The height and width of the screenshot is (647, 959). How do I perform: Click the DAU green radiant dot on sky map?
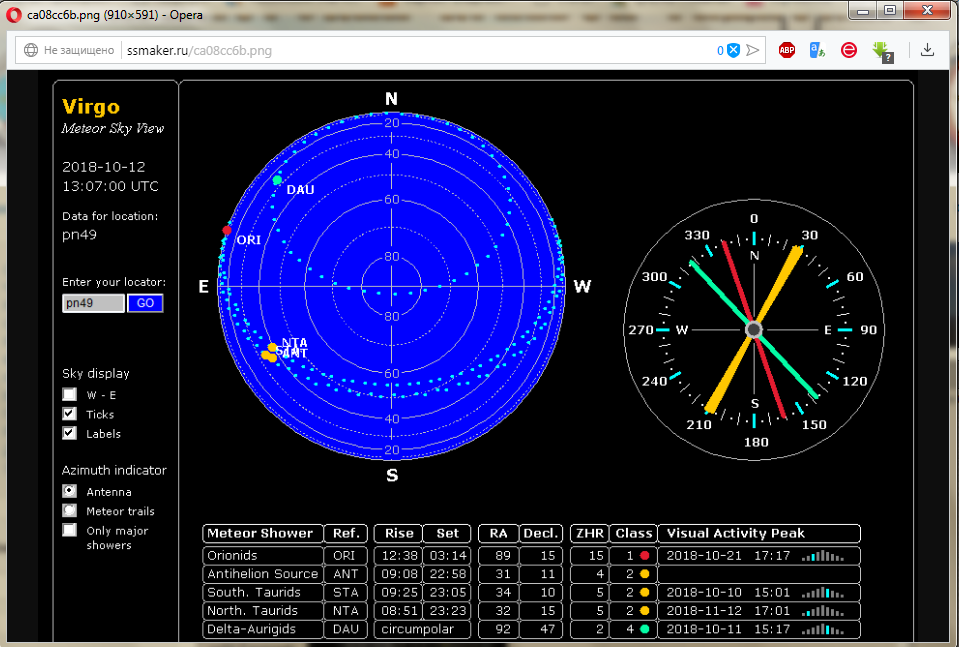[x=277, y=180]
